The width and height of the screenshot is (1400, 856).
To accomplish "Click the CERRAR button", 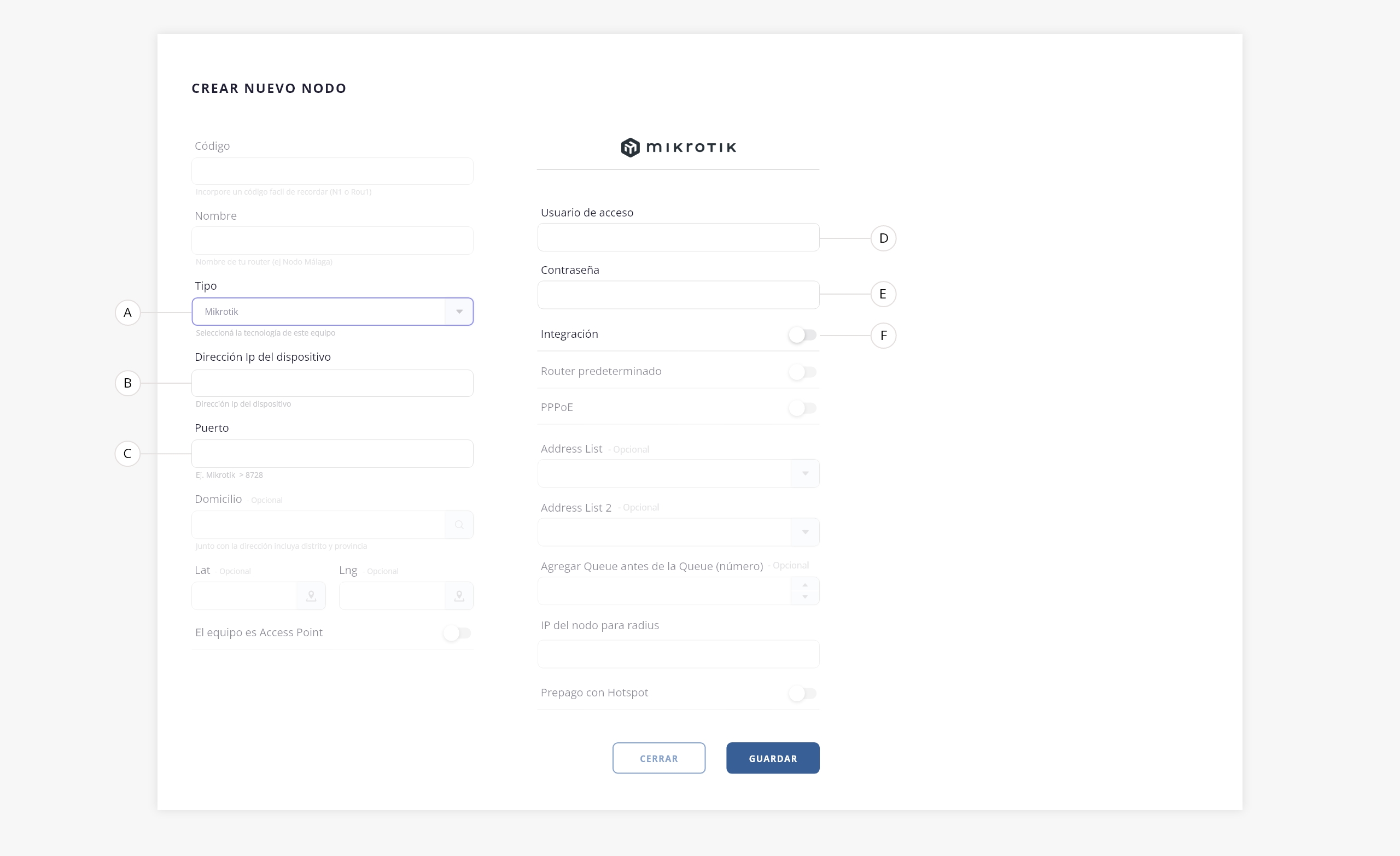I will click(658, 758).
